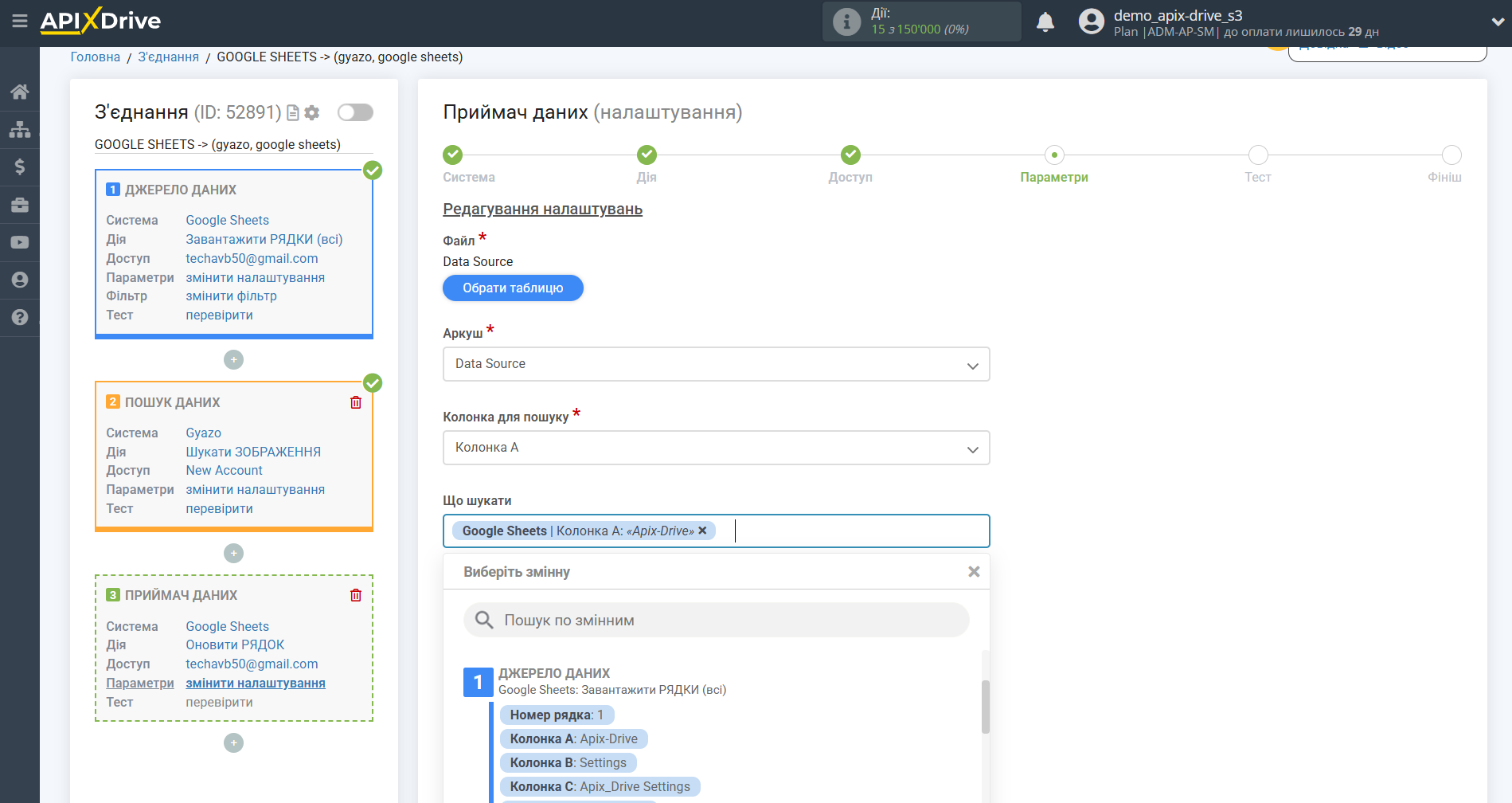
Task: Click the dollar billing icon in the sidebar
Action: click(x=20, y=166)
